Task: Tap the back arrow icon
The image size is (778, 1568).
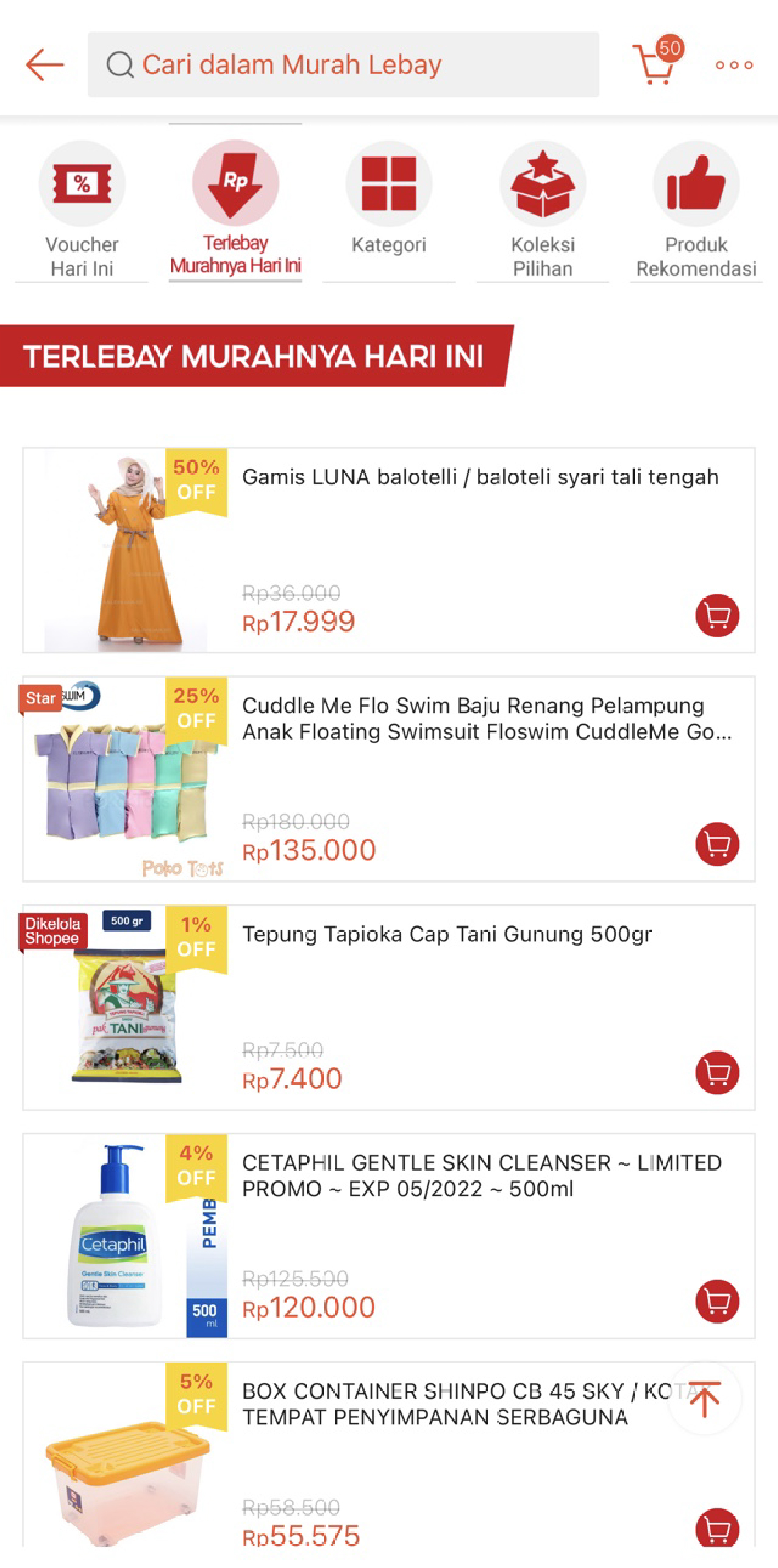Action: pyautogui.click(x=45, y=65)
